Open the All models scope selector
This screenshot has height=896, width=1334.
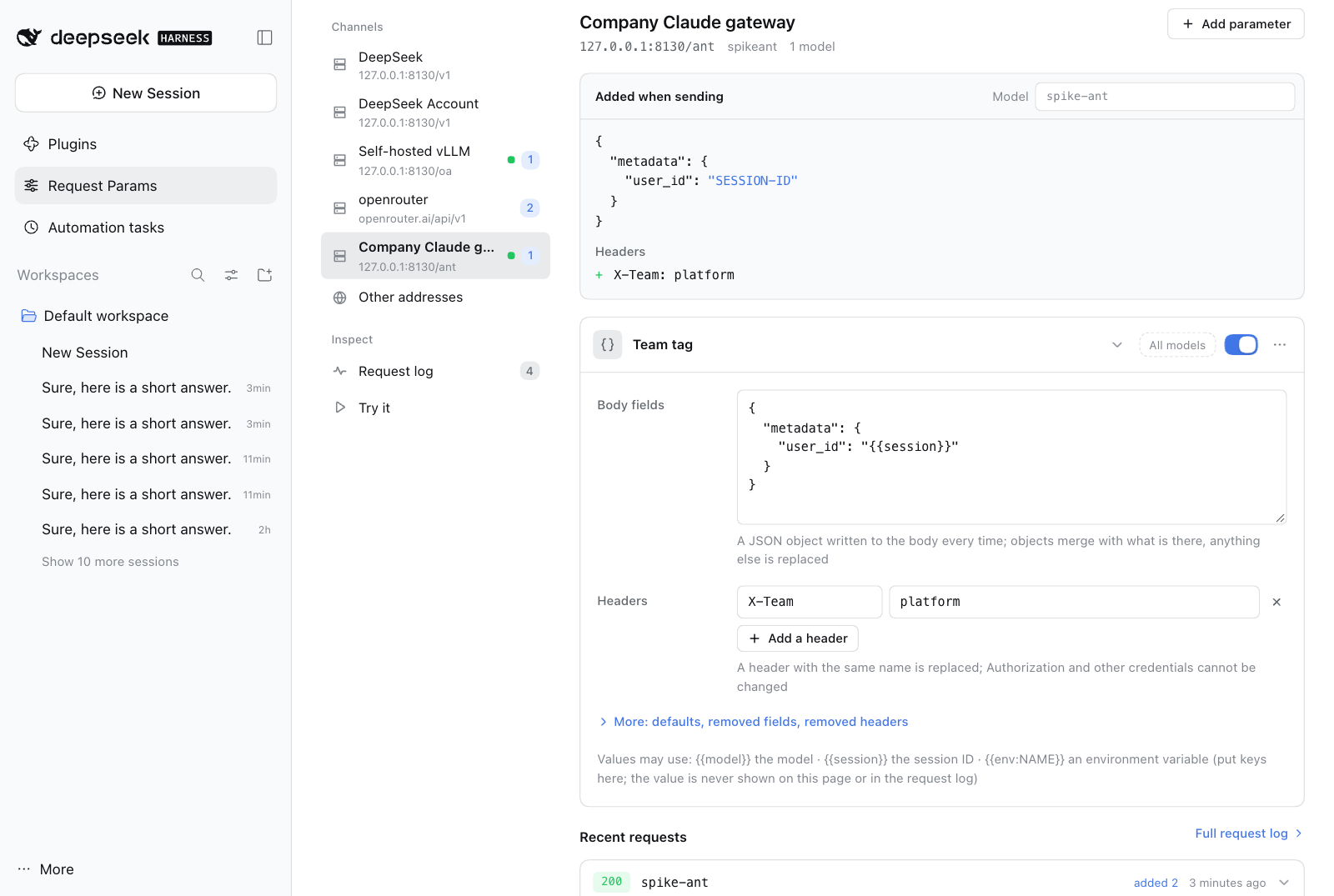[x=1177, y=345]
